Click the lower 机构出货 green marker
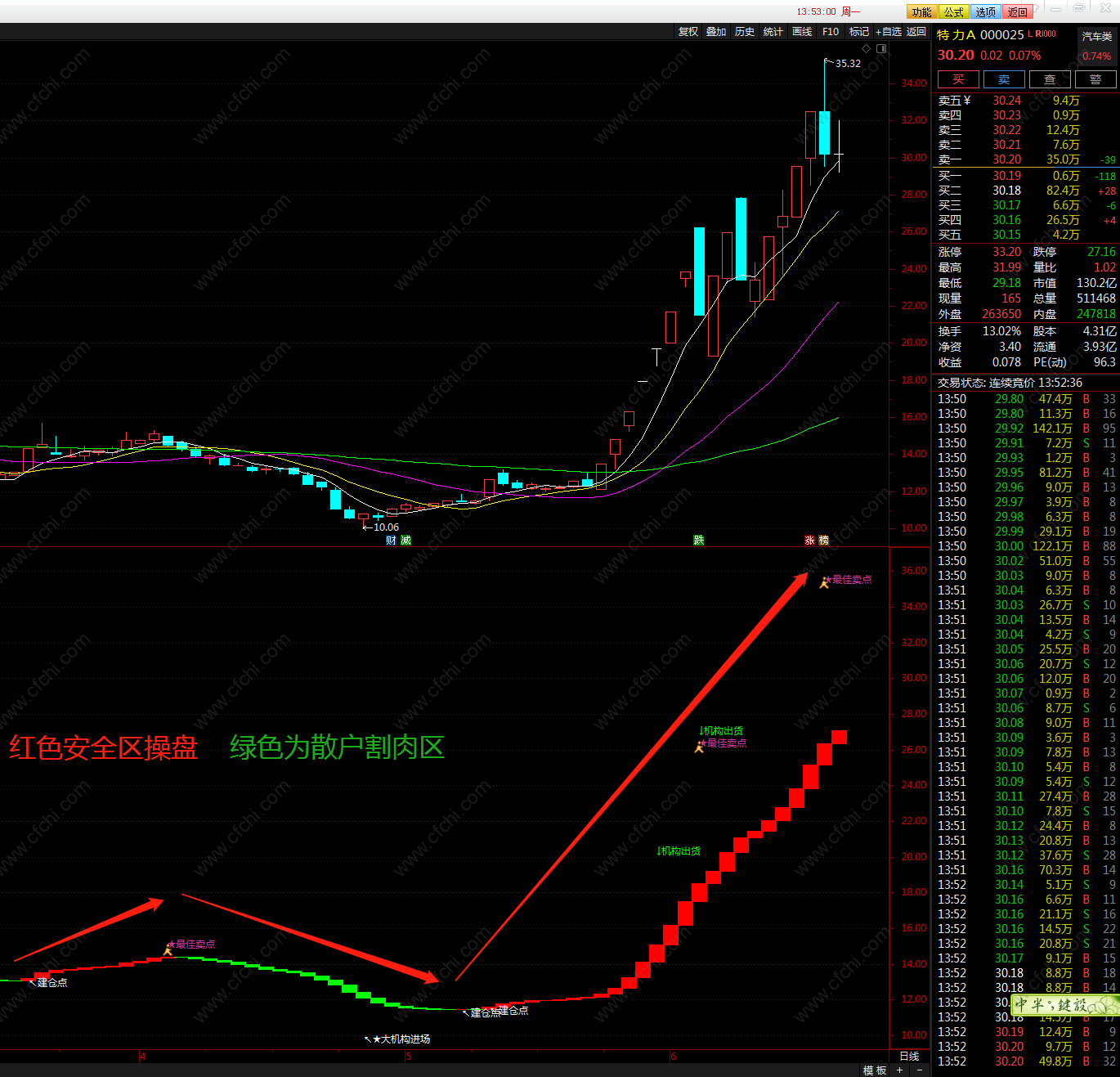1120x1077 pixels. (x=679, y=851)
